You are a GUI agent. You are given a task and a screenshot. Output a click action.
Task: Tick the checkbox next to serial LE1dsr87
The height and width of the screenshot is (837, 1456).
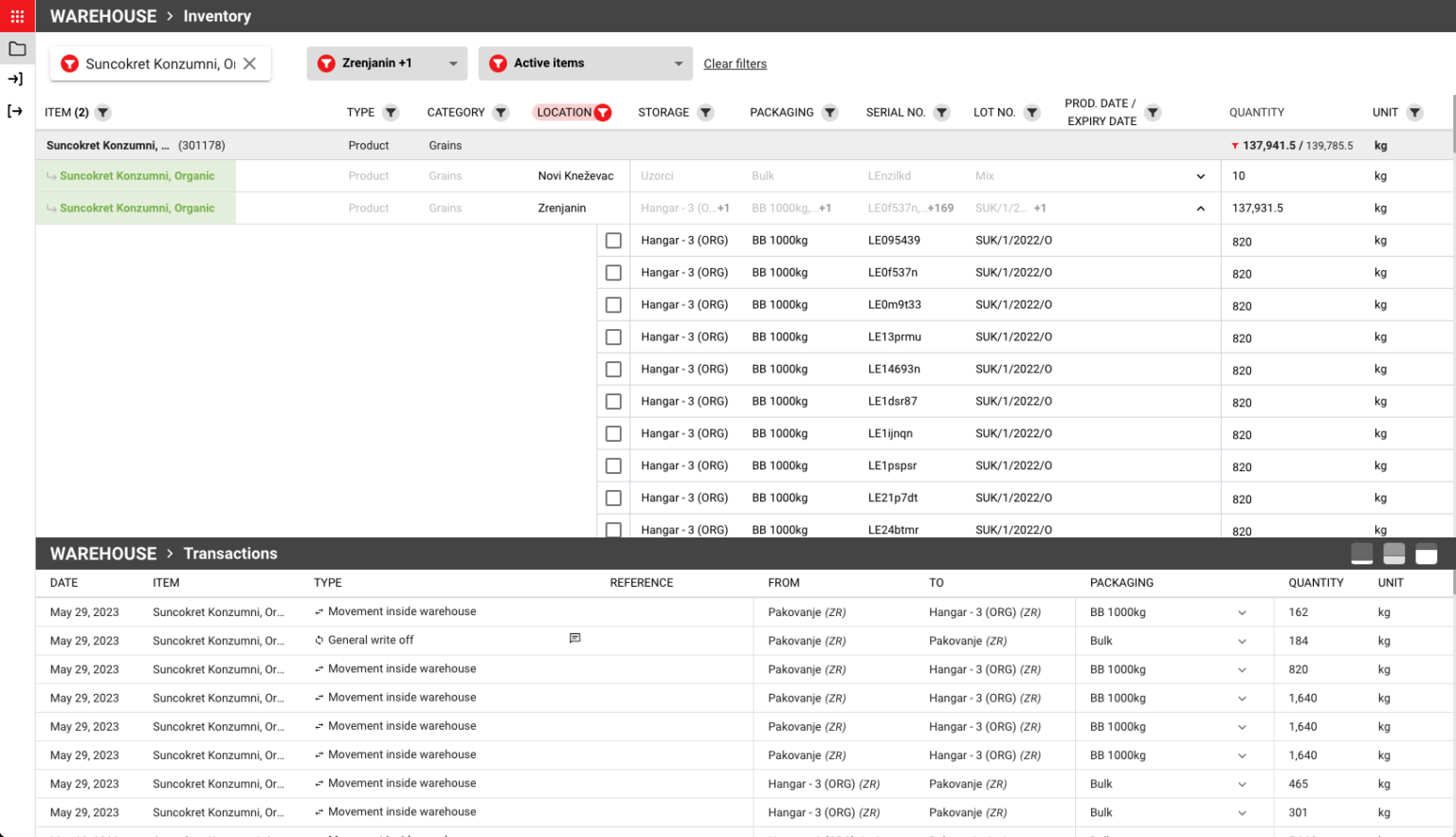613,401
